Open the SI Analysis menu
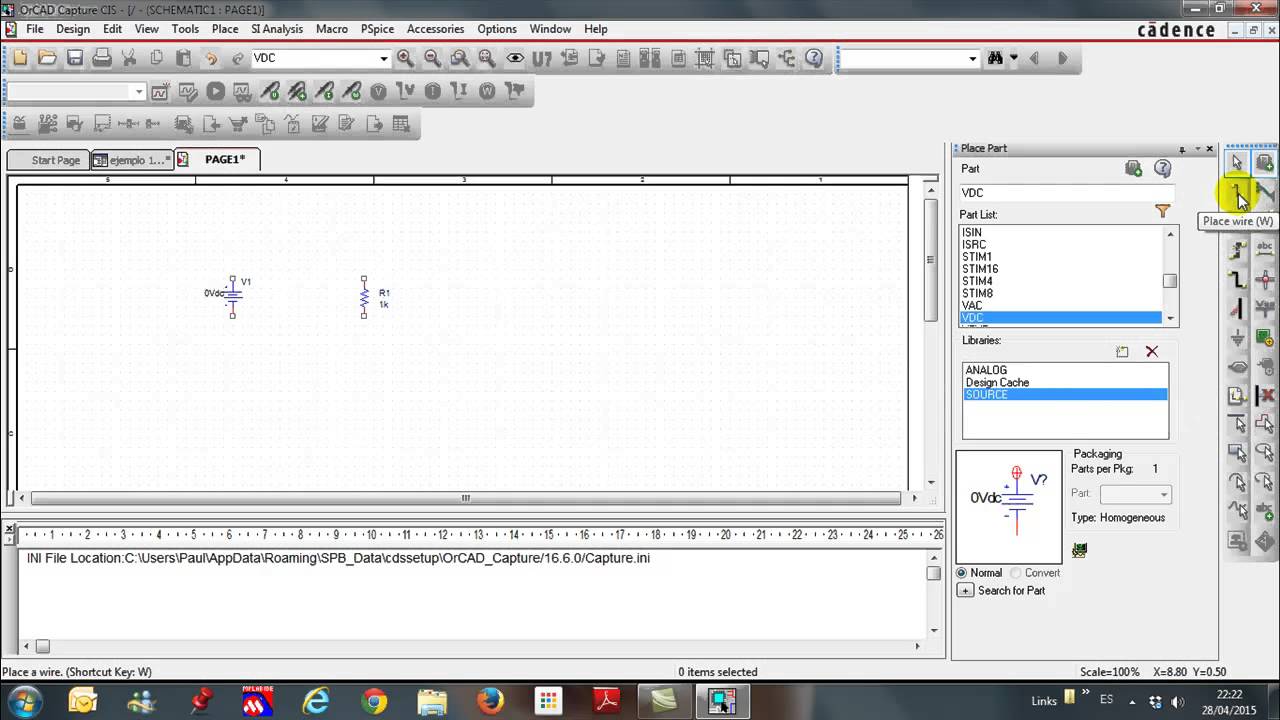The height and width of the screenshot is (720, 1280). click(x=277, y=29)
